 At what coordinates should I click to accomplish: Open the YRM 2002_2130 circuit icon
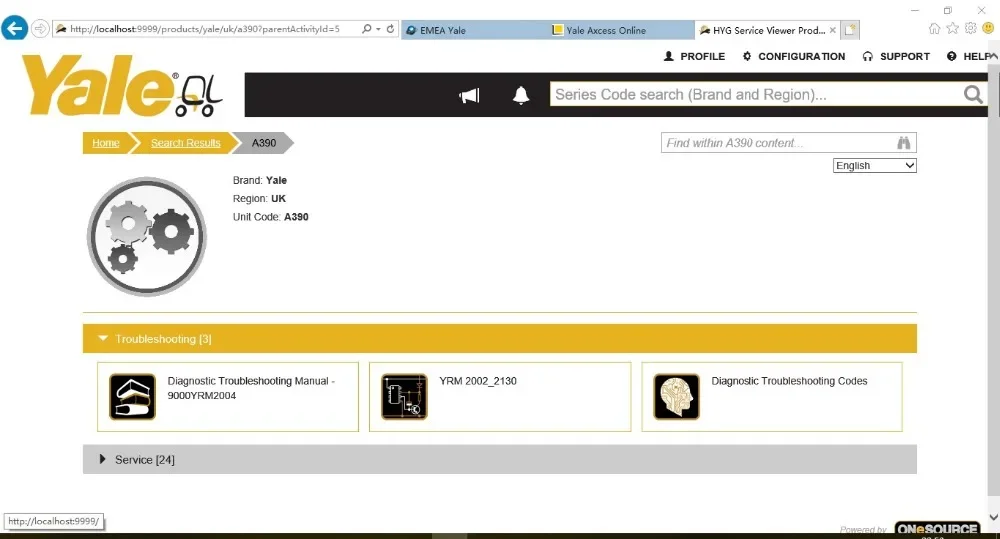[x=404, y=397]
